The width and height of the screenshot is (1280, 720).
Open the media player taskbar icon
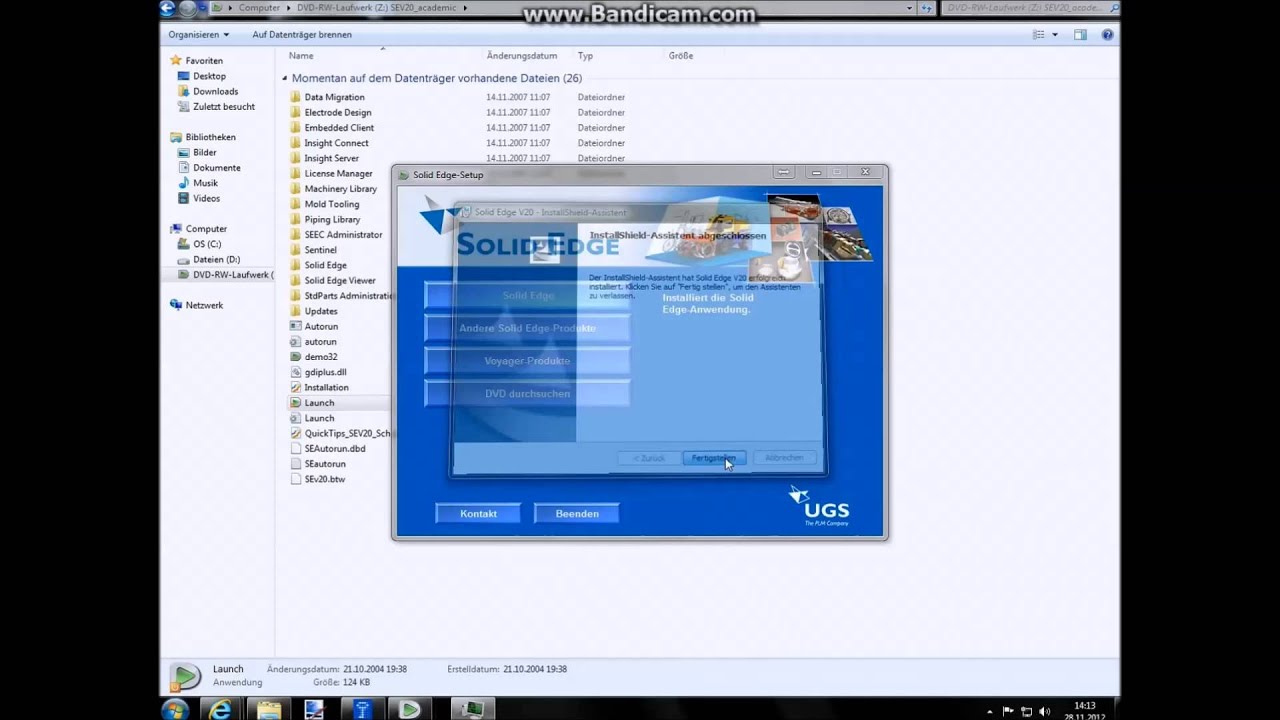pyautogui.click(x=409, y=709)
